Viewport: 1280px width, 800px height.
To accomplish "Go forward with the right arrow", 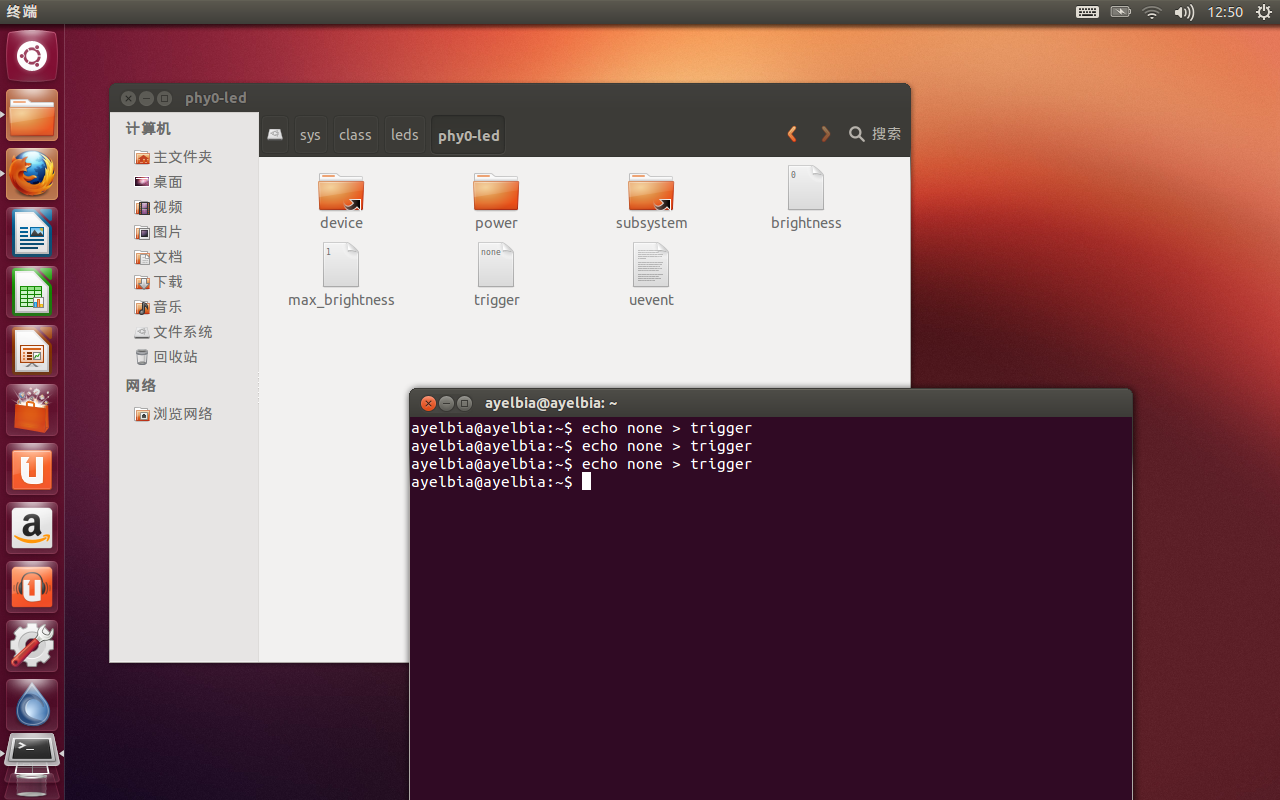I will click(825, 134).
